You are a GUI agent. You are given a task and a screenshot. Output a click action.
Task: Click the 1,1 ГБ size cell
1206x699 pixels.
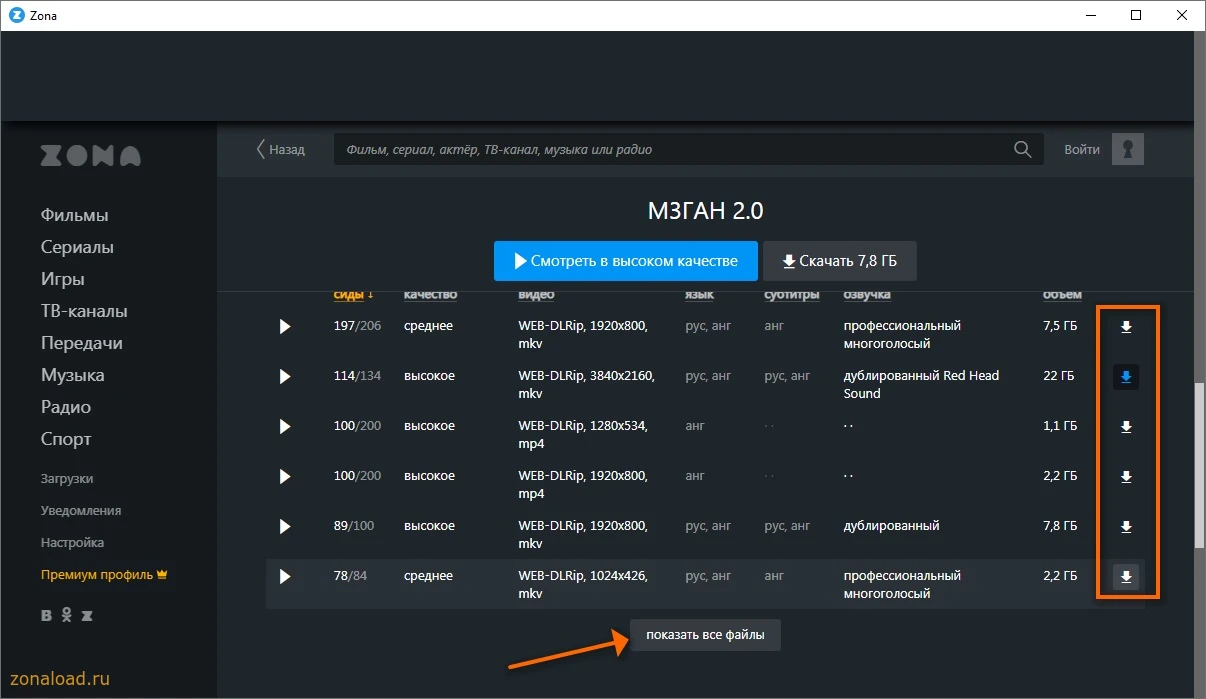pyautogui.click(x=1060, y=426)
